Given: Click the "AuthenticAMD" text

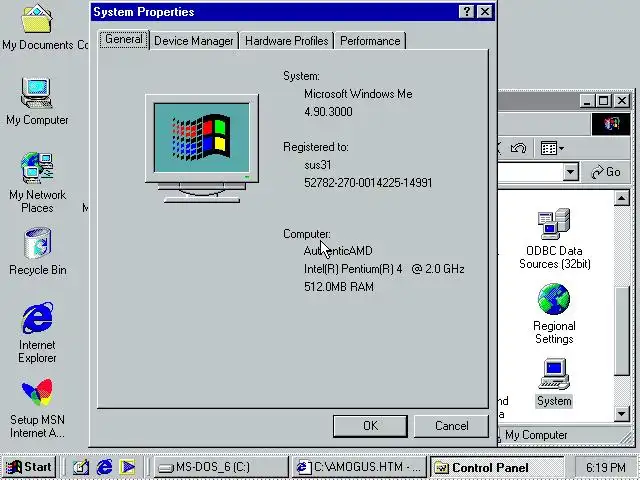Looking at the screenshot, I should pos(338,251).
